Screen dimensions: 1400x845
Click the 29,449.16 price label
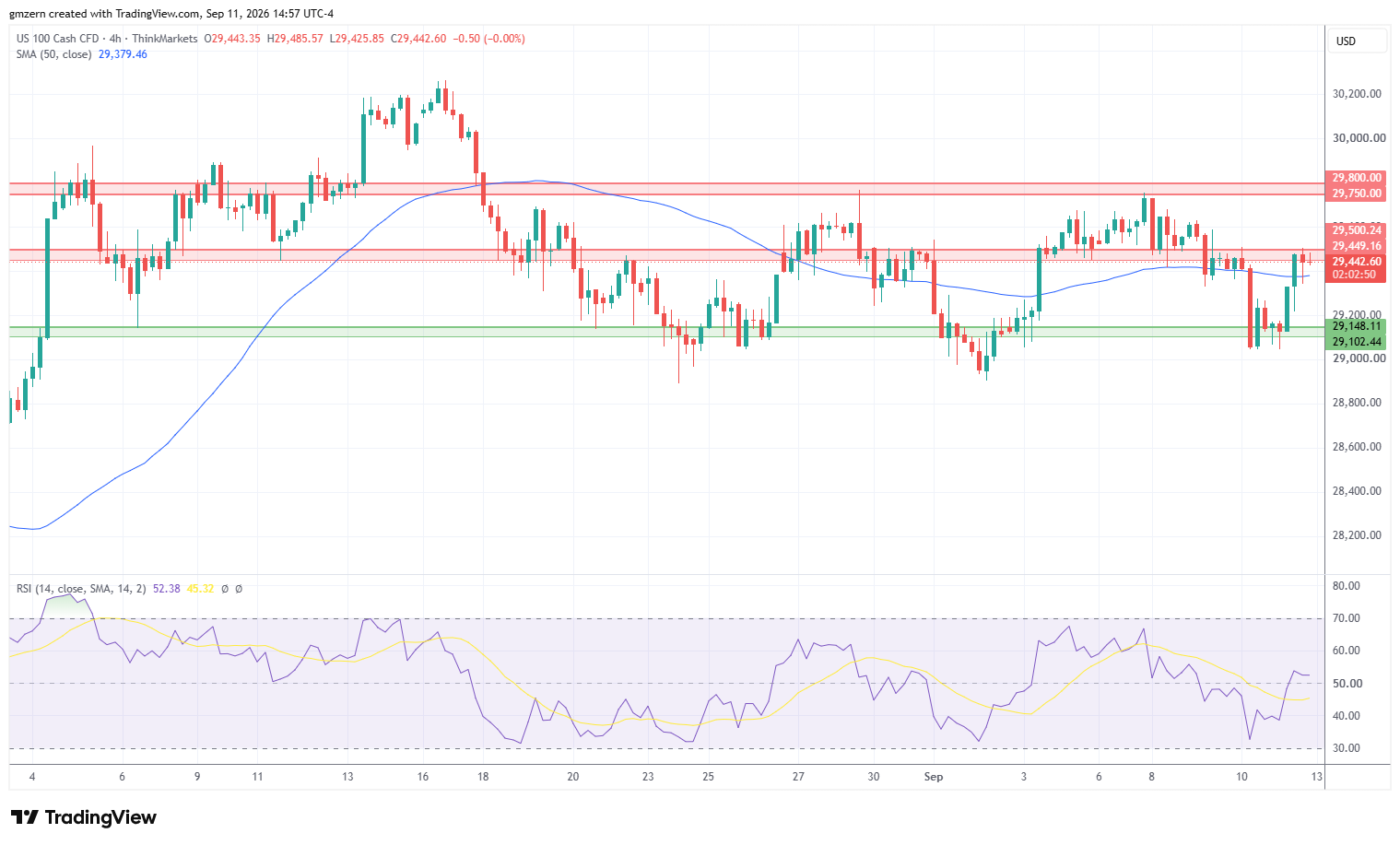point(1357,246)
